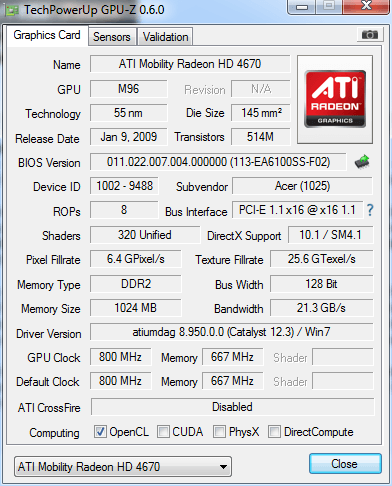
Task: Click the Bus Interface question mark
Action: pos(370,210)
